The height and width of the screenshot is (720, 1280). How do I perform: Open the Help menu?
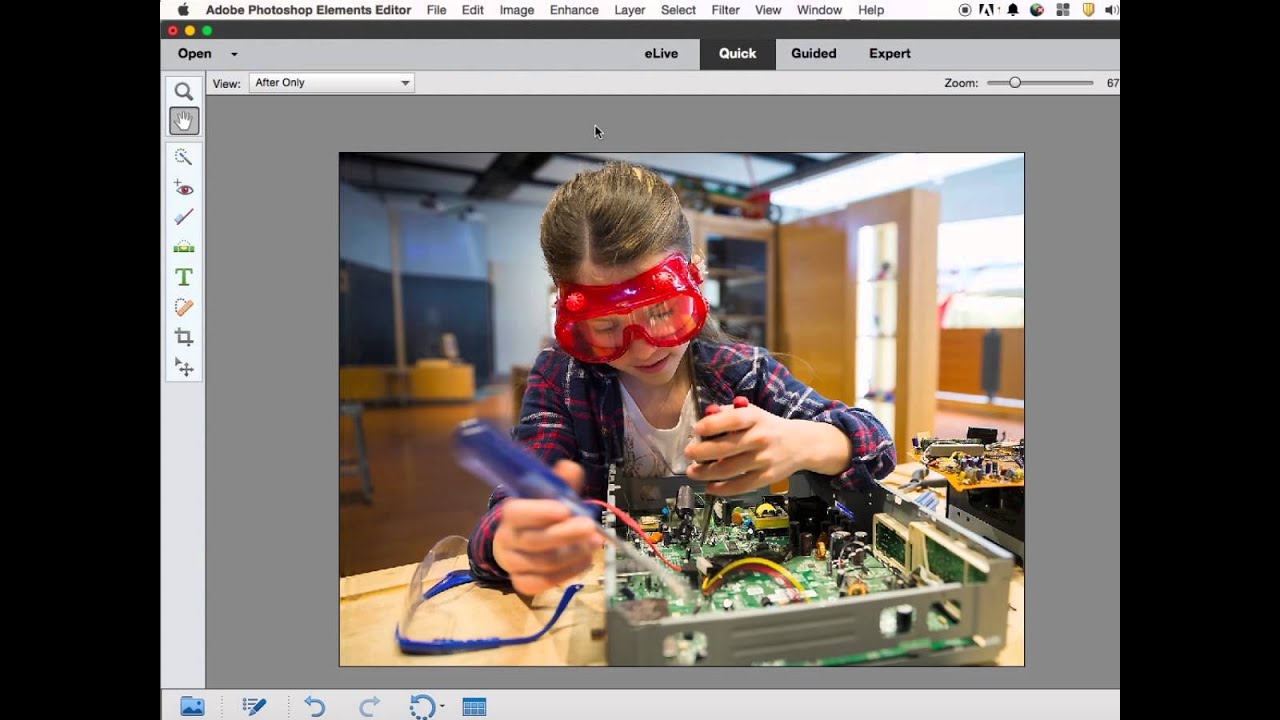point(871,10)
